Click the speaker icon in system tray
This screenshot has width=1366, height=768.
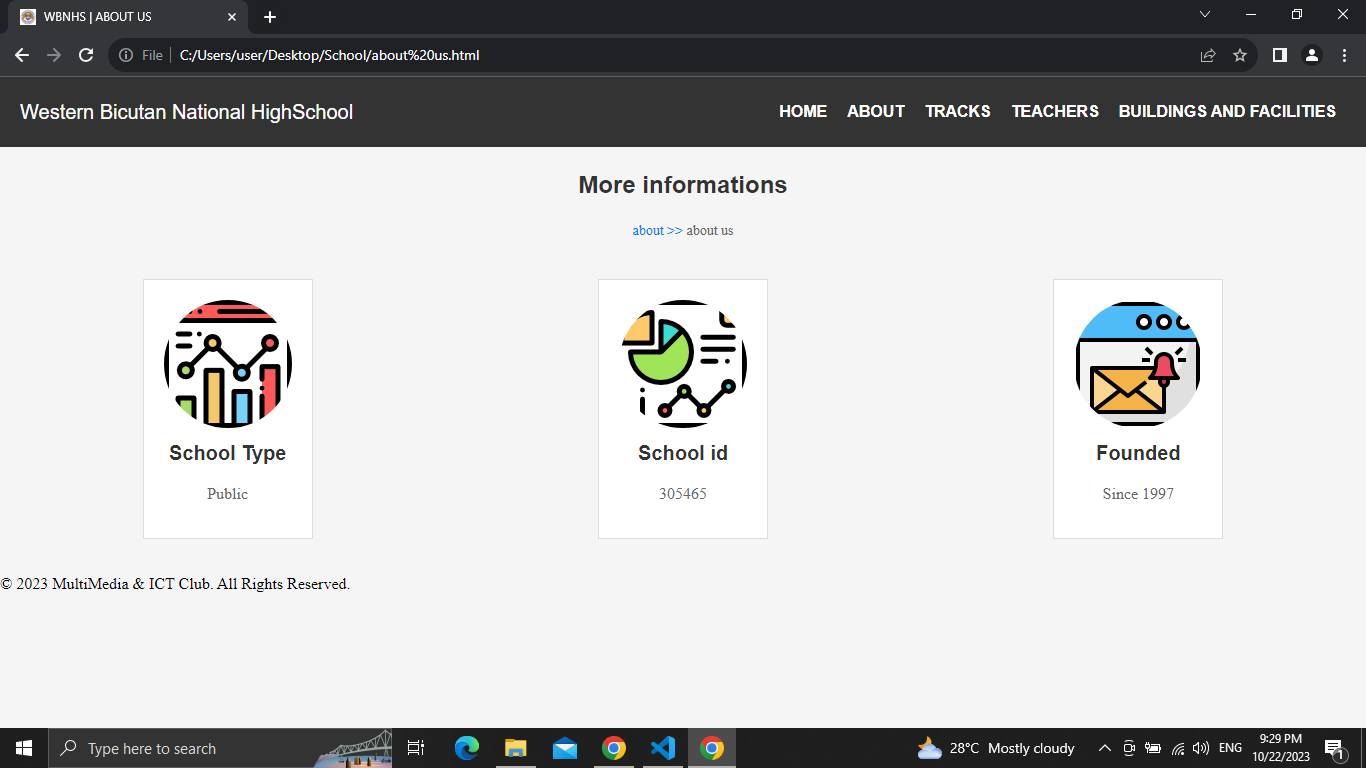1200,747
